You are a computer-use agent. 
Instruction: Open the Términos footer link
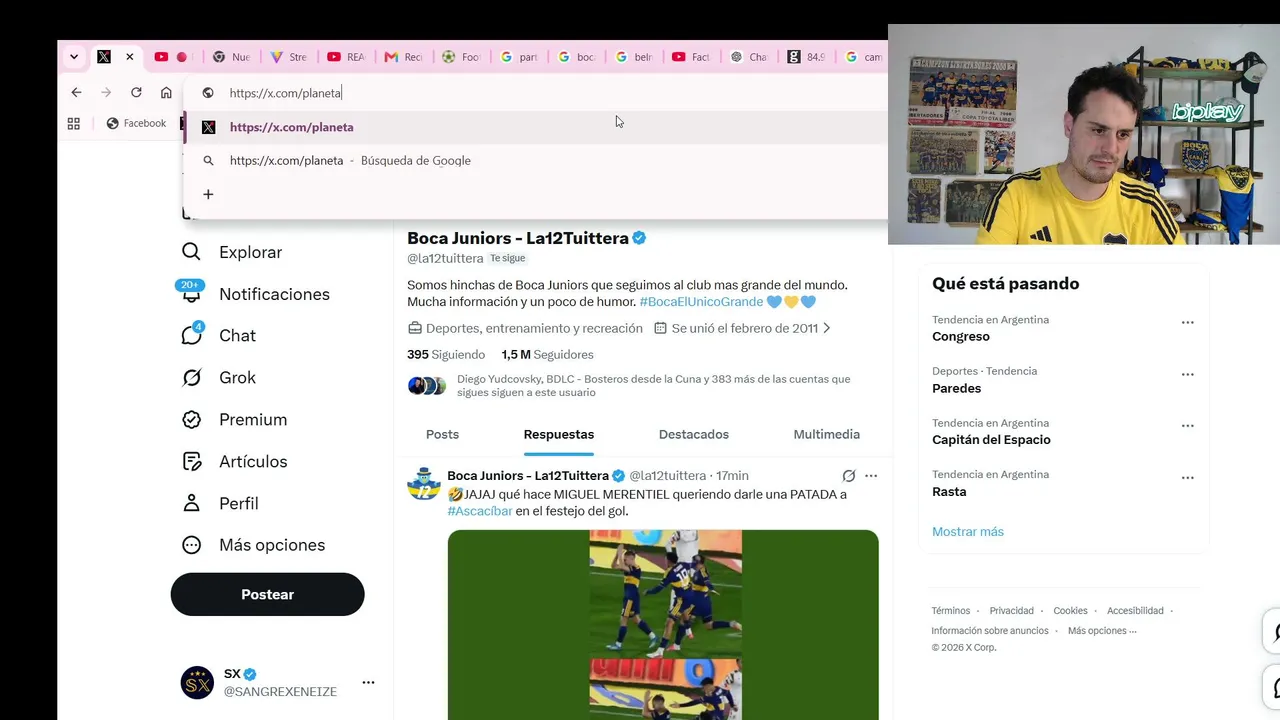tap(951, 611)
